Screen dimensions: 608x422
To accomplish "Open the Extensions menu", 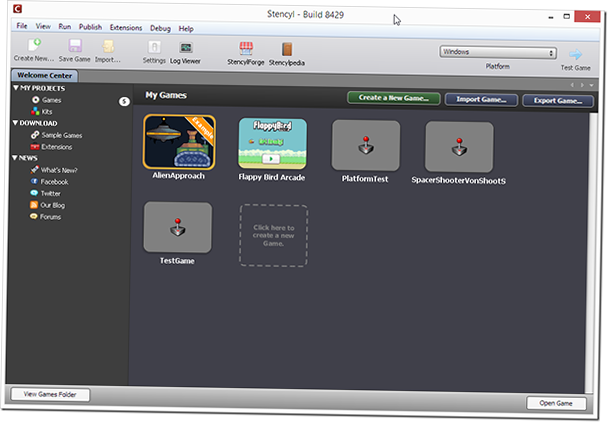I will (x=126, y=28).
